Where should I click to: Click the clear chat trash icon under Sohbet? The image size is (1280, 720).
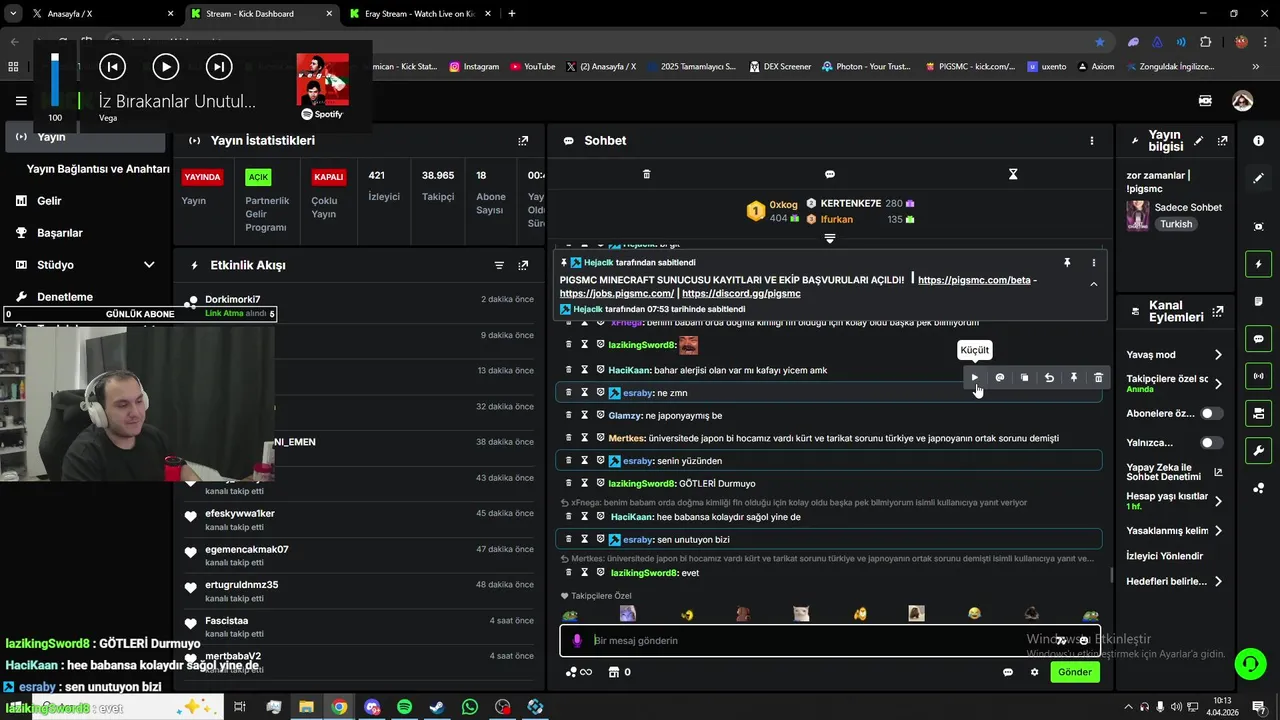click(646, 174)
